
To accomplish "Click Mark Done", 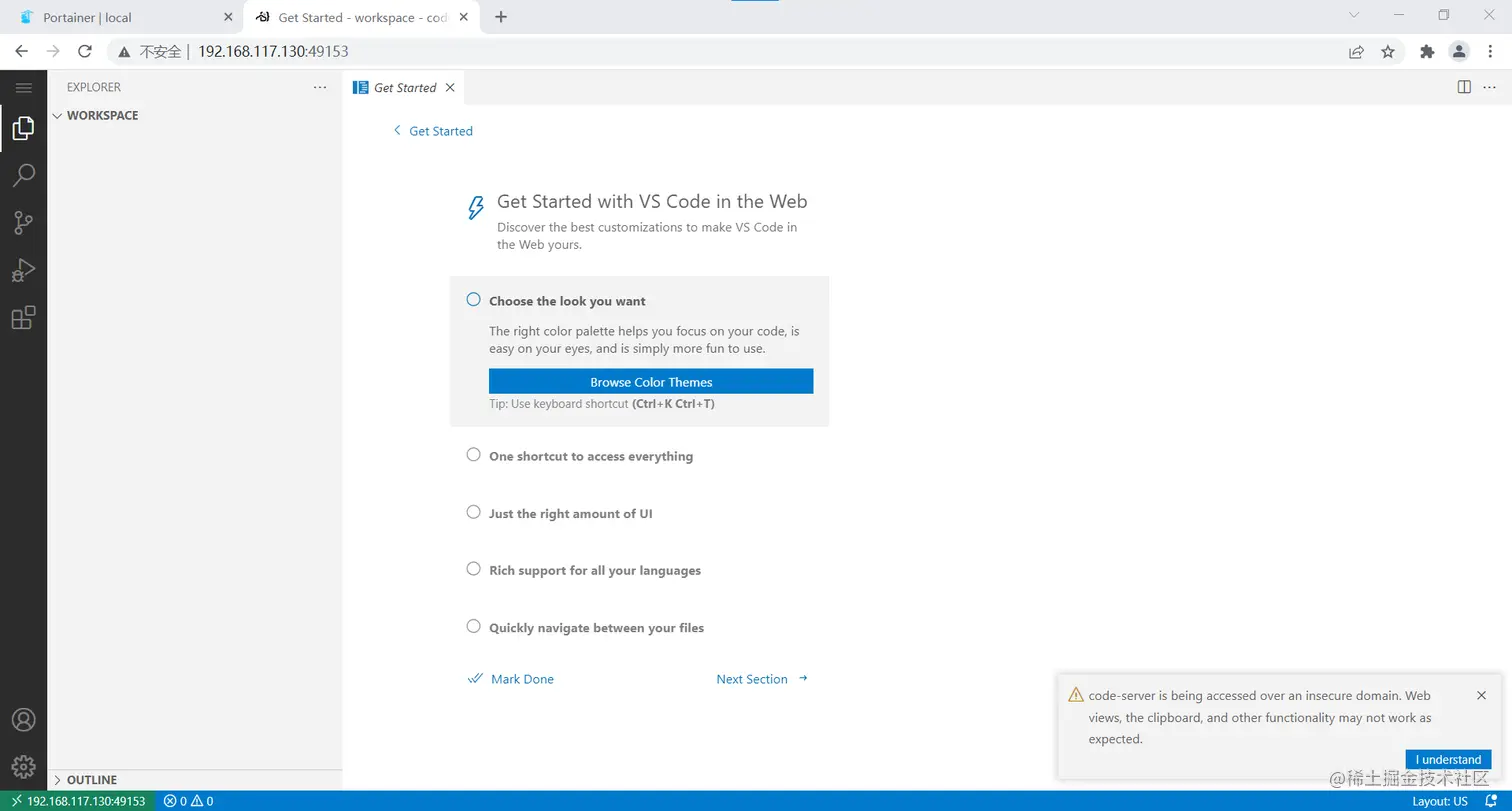I will point(511,679).
